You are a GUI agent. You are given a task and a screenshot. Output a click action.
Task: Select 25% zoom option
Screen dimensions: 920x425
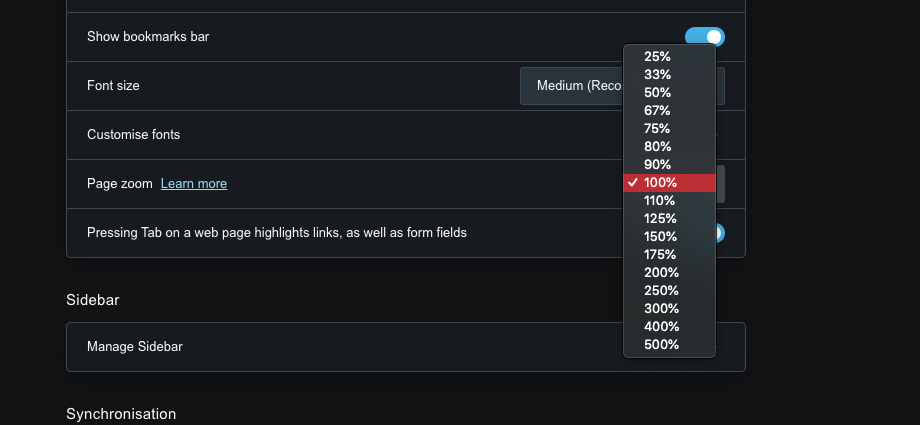pyautogui.click(x=658, y=57)
